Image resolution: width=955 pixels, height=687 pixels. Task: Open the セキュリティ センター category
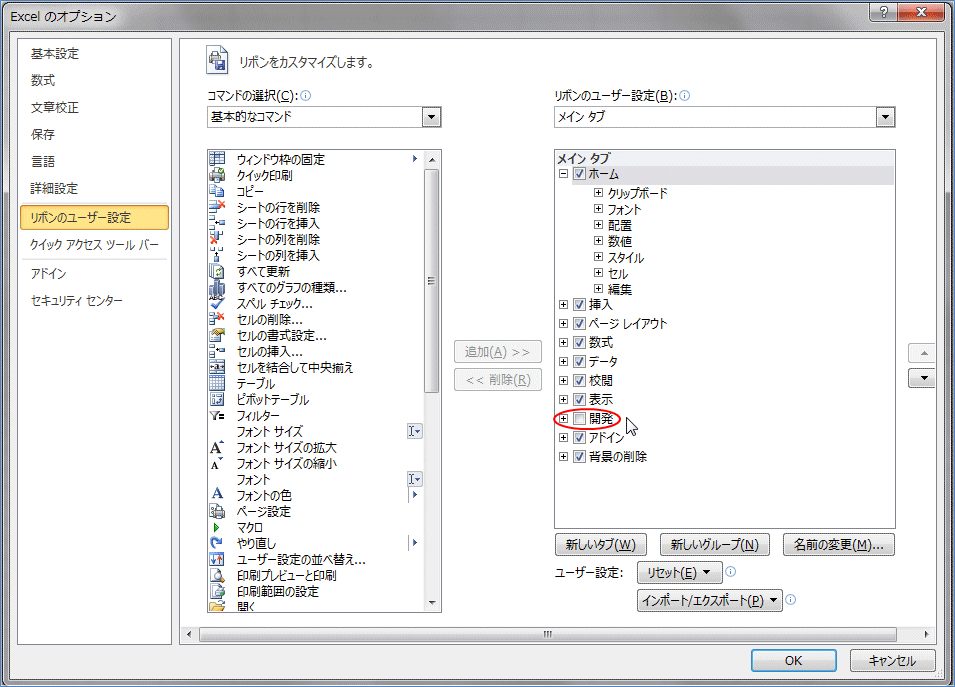pos(77,301)
